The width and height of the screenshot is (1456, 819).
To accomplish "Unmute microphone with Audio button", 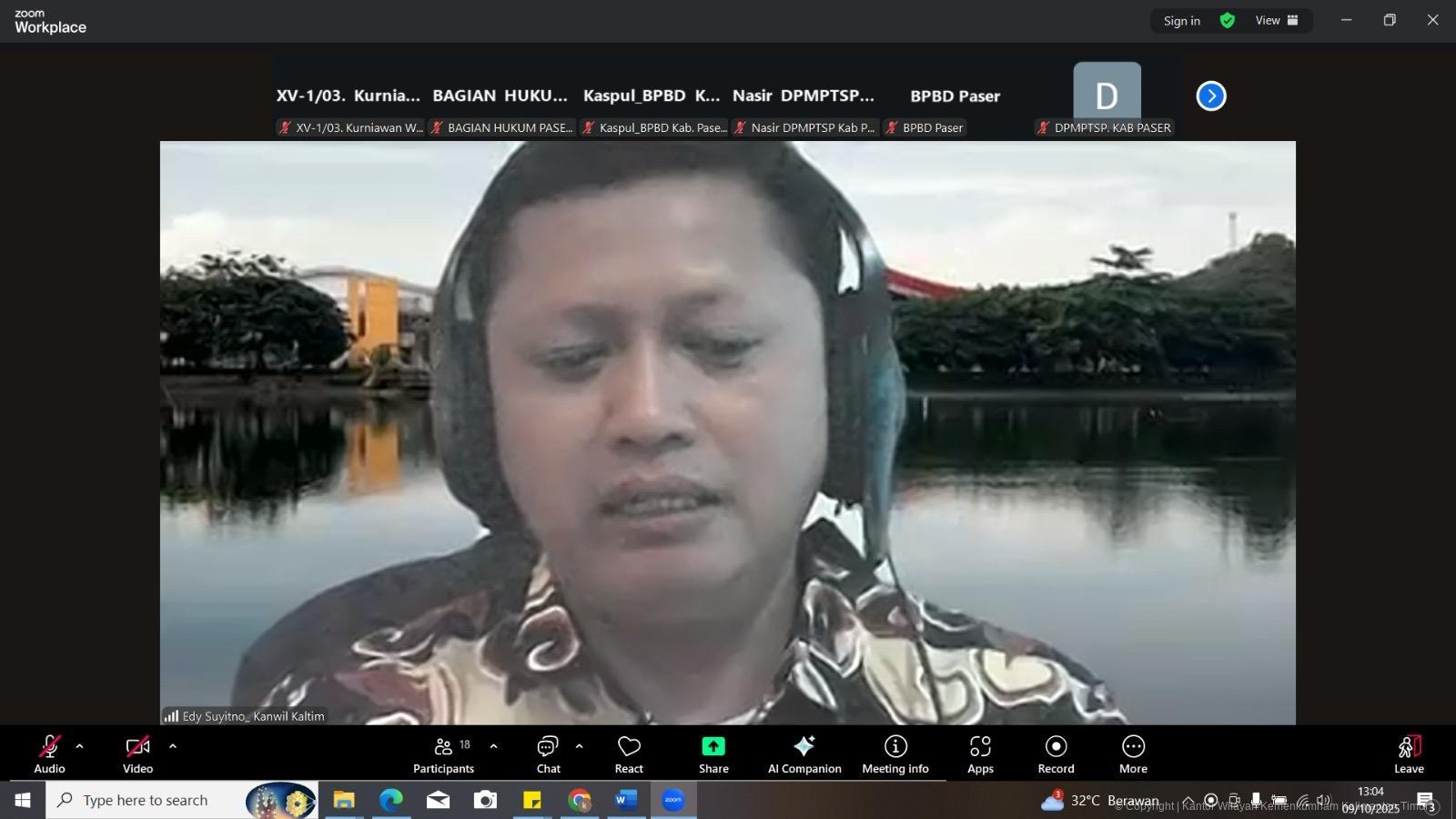I will point(49,754).
